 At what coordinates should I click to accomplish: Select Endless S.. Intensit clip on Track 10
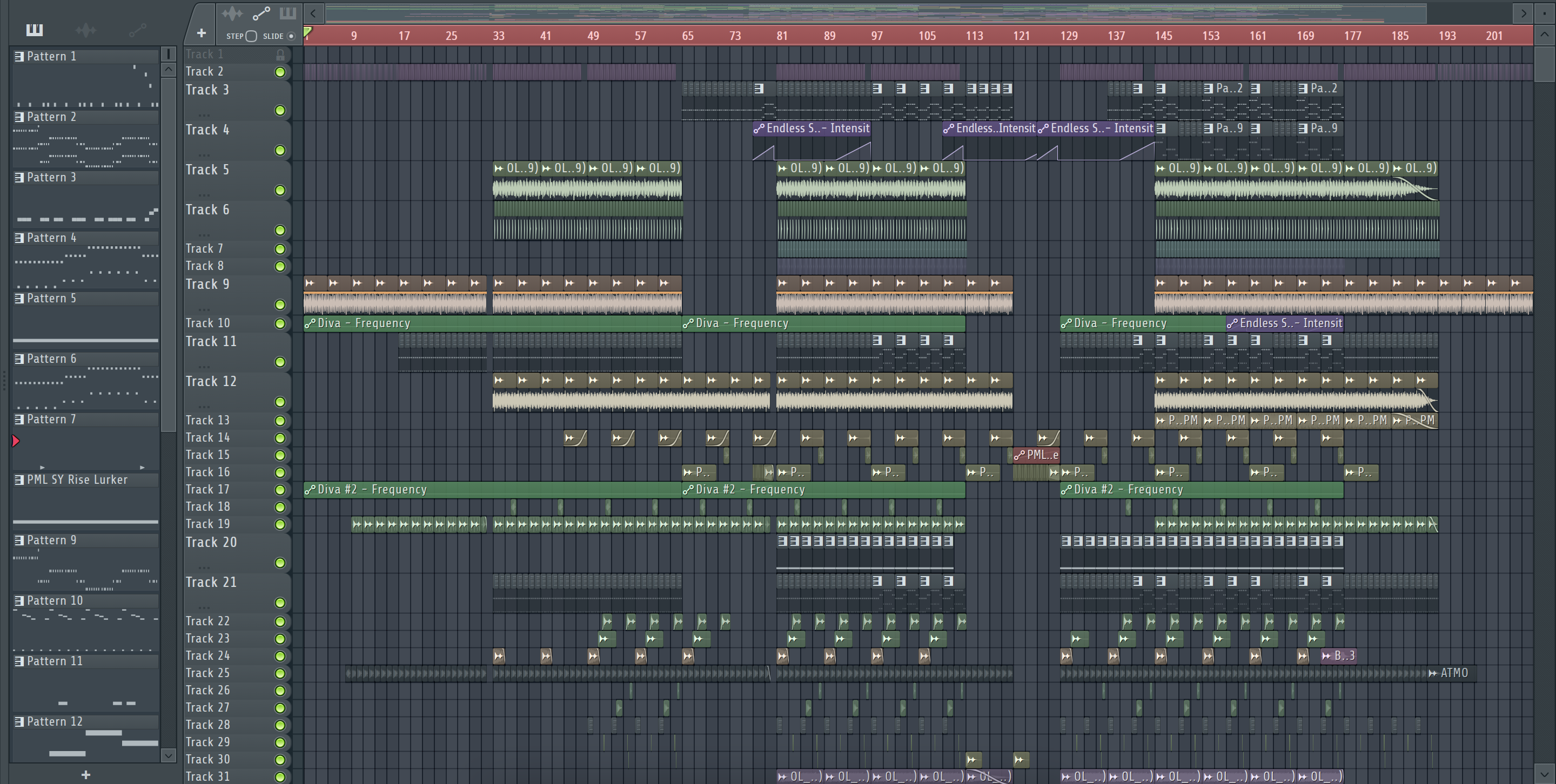tap(1284, 323)
